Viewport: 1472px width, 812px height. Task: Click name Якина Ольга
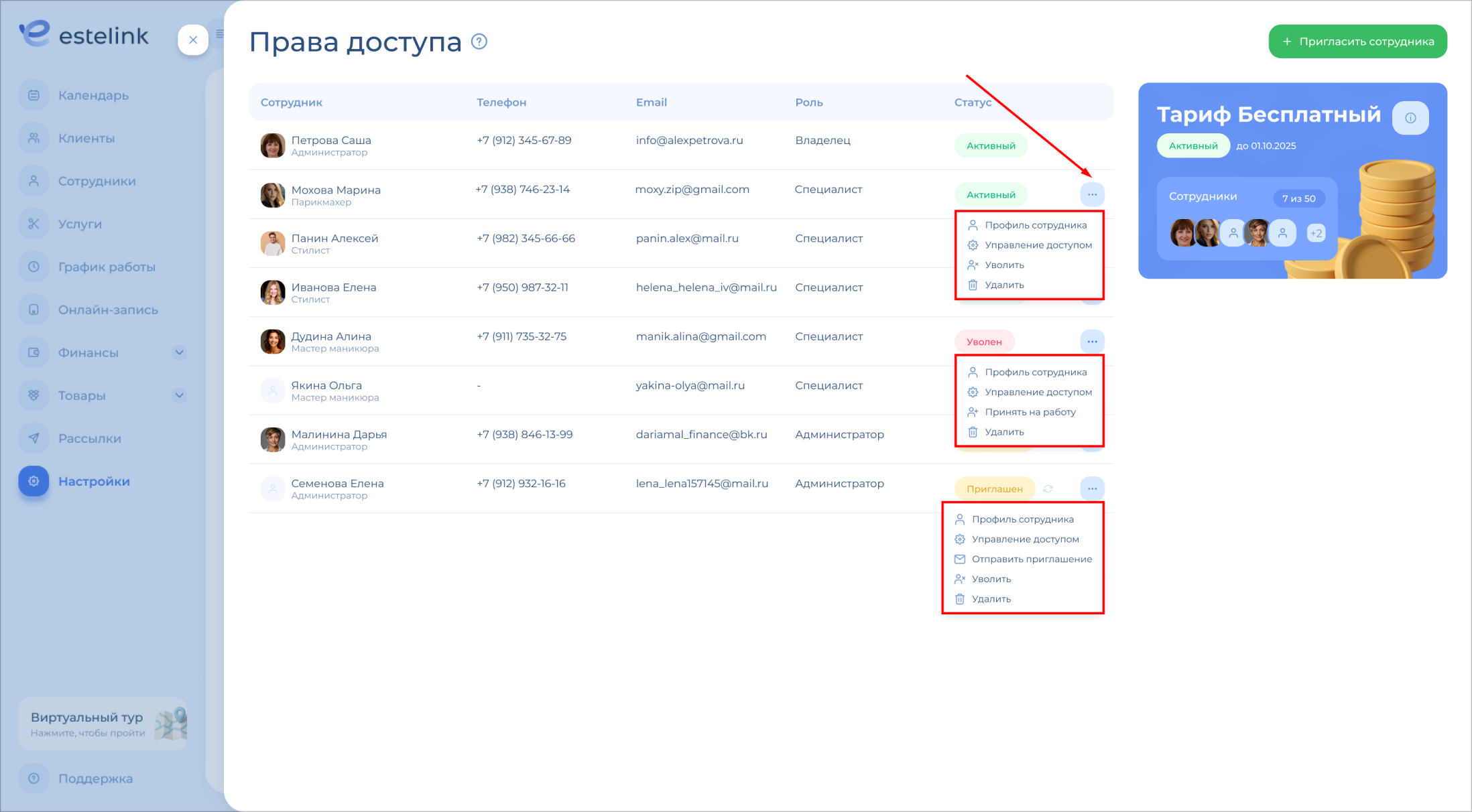pos(326,385)
